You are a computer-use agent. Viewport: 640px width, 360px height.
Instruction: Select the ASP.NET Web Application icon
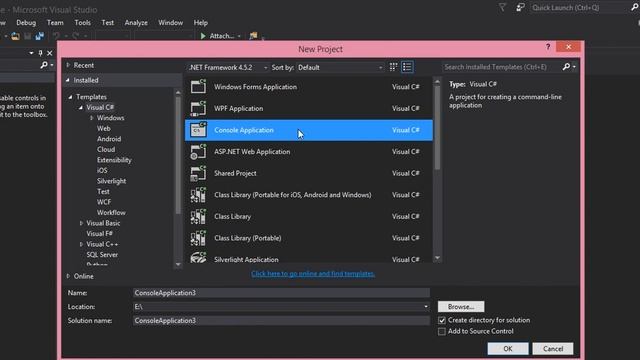pos(198,151)
